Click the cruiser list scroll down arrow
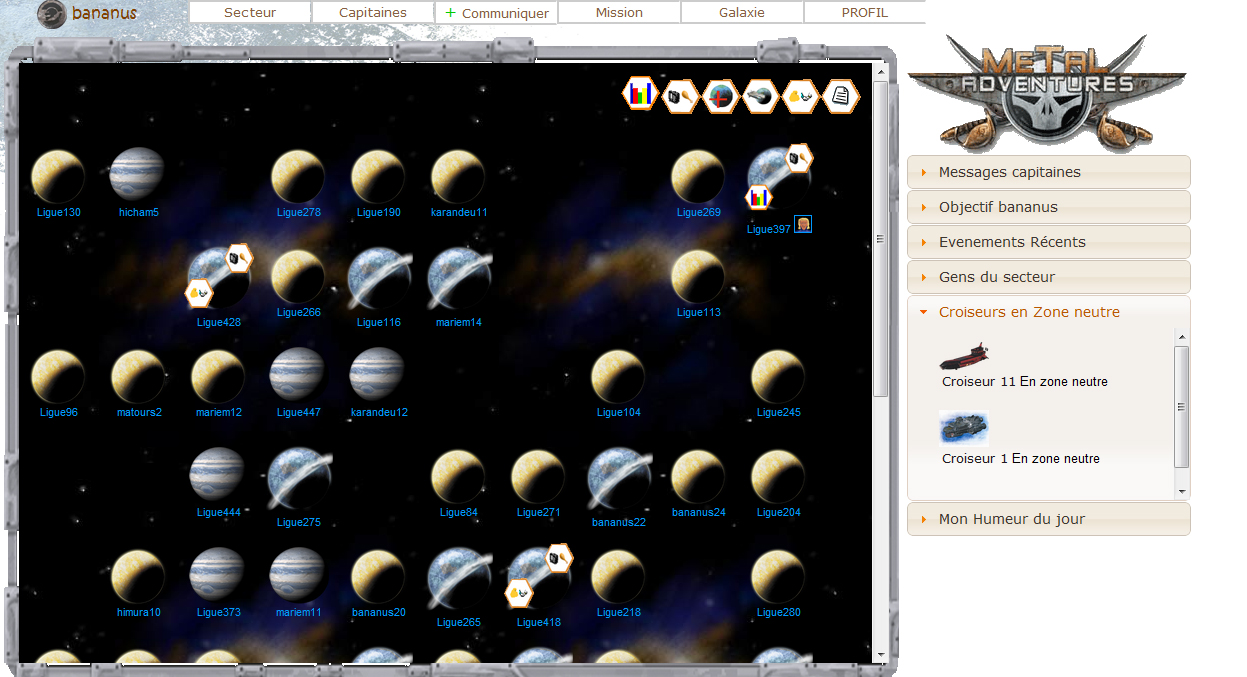 click(x=1181, y=491)
